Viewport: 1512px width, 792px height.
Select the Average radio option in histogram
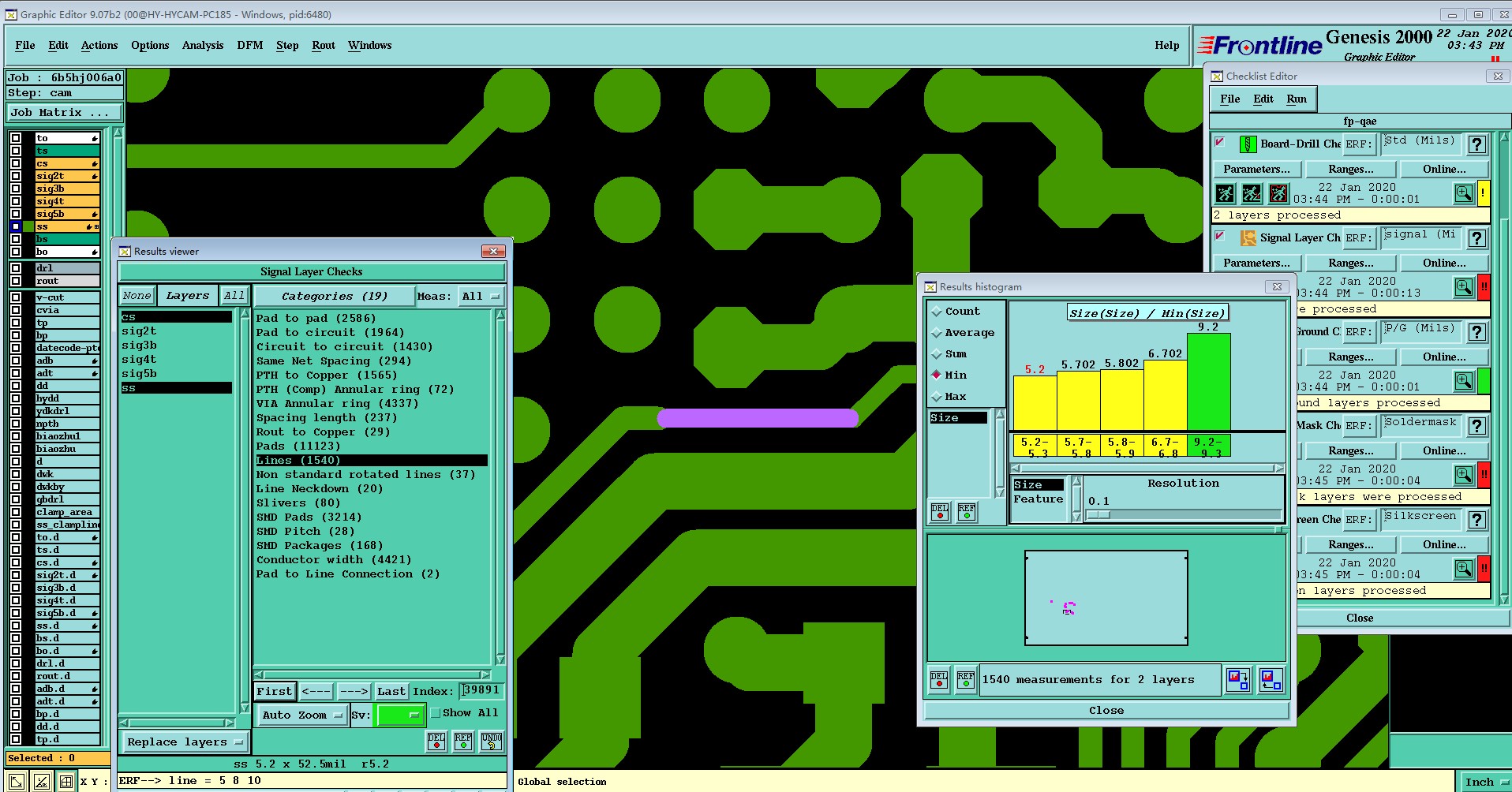pos(937,333)
